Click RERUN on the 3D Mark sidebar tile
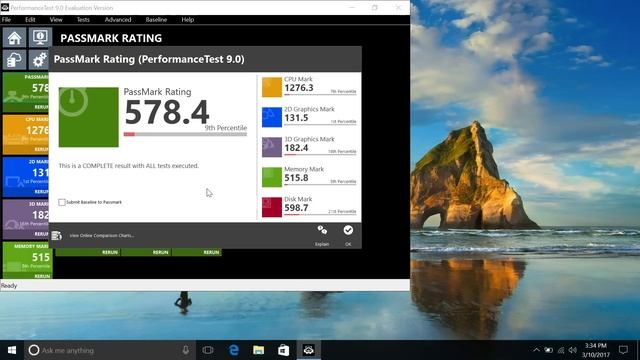The height and width of the screenshot is (360, 640). 41,234
